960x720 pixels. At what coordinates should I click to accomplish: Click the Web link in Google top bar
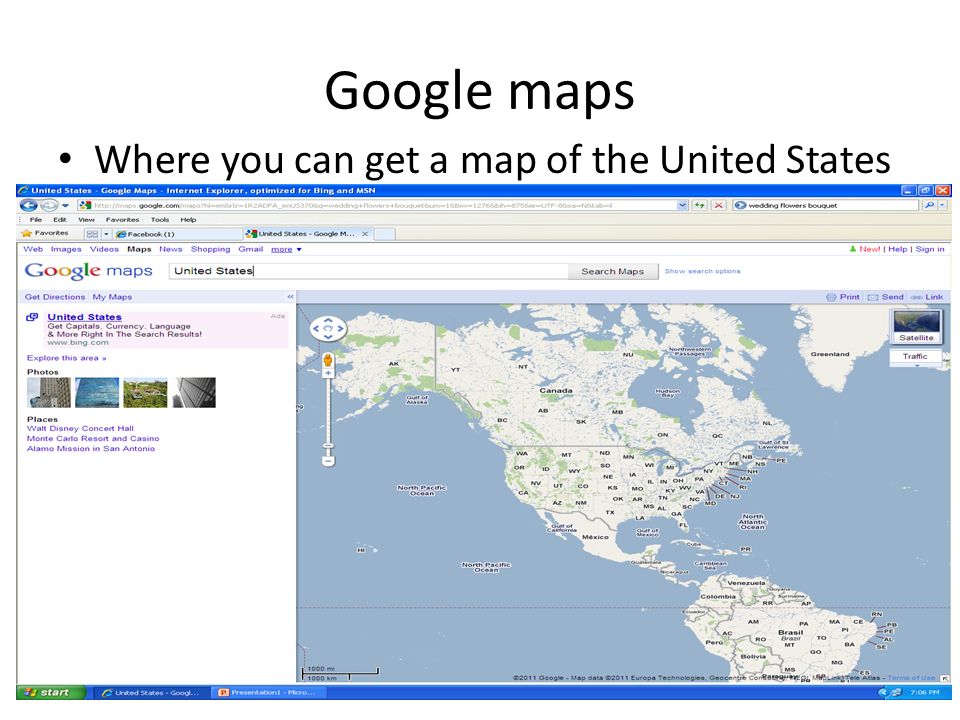point(33,249)
